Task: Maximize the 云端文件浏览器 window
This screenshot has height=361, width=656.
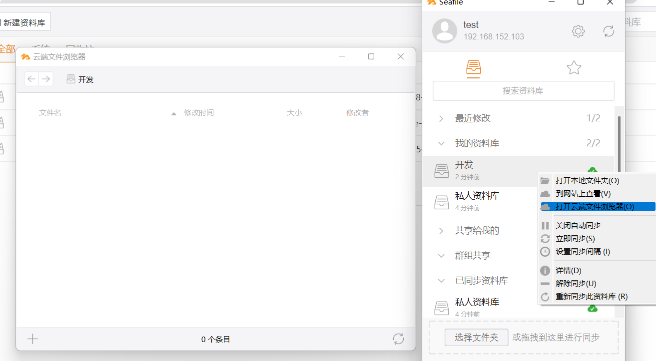Action: pyautogui.click(x=371, y=56)
